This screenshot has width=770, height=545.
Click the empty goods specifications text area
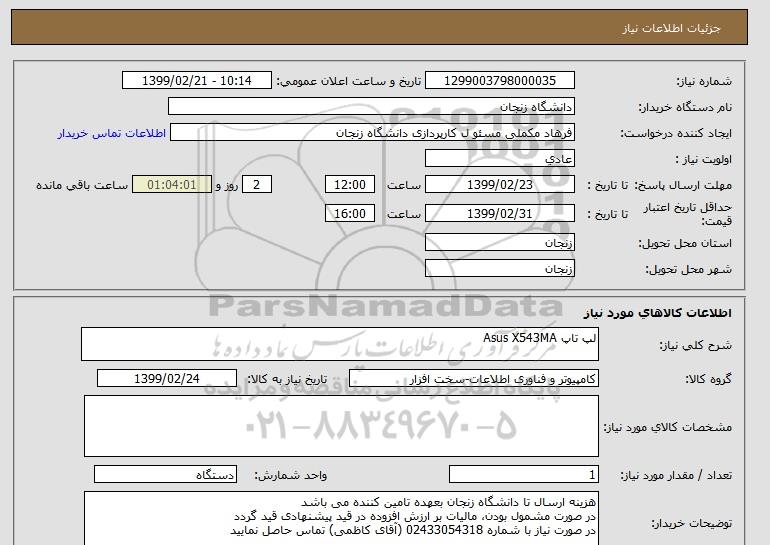(341, 426)
